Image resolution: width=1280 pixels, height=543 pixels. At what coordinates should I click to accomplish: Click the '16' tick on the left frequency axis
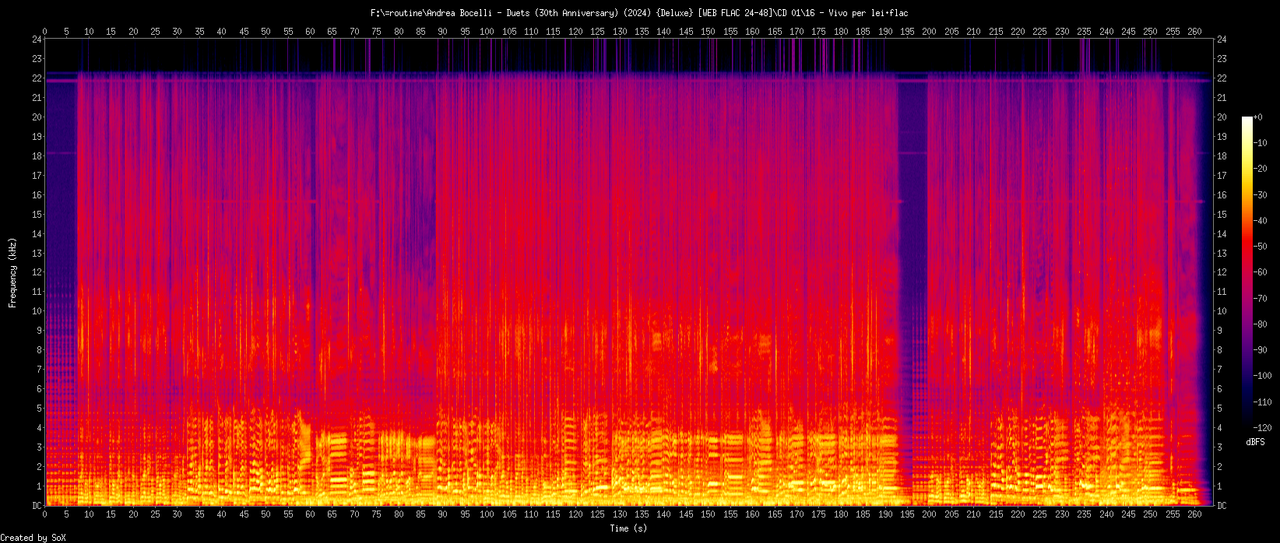36,194
